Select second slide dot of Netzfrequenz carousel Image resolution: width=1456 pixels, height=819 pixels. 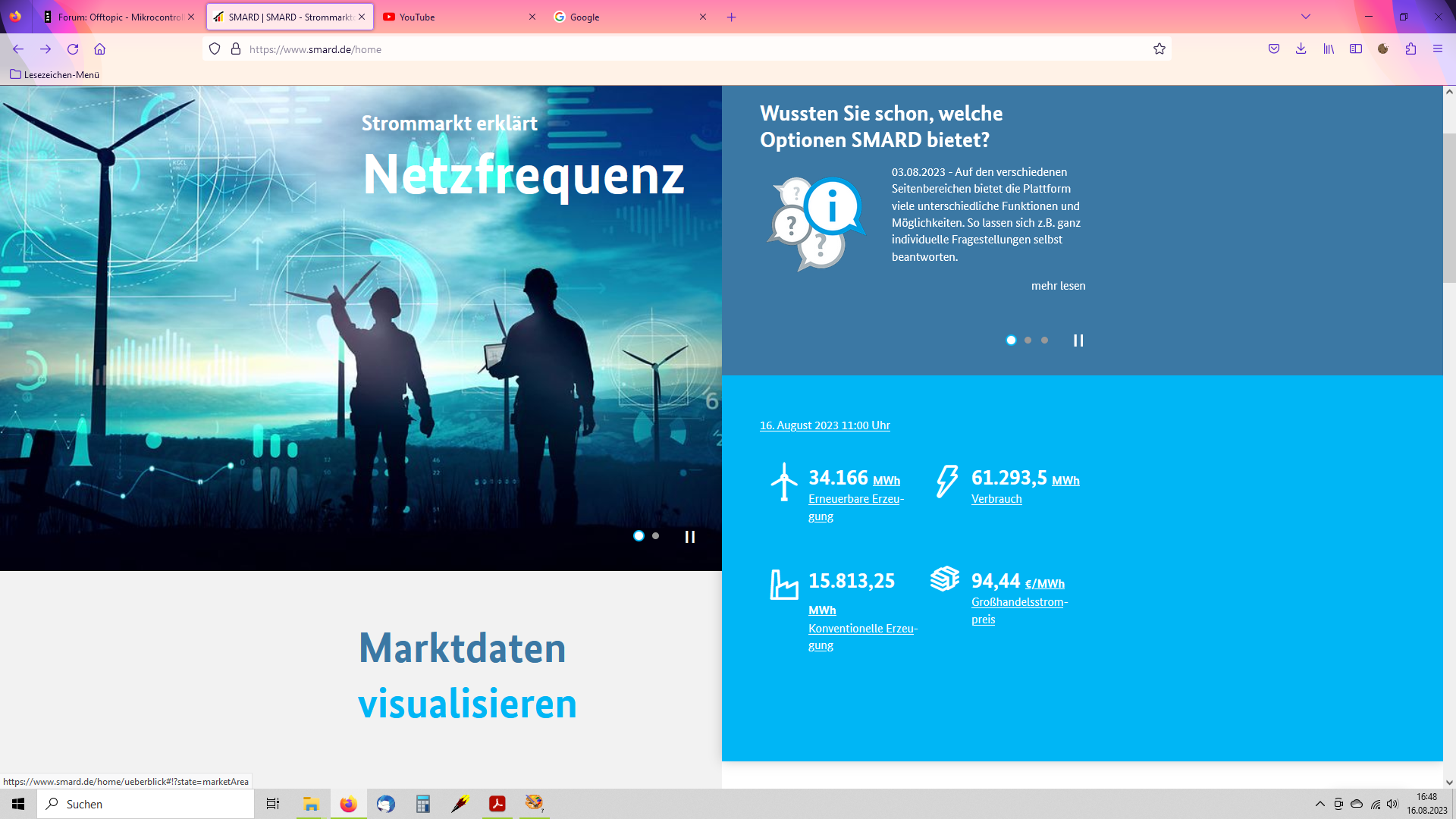(x=656, y=536)
